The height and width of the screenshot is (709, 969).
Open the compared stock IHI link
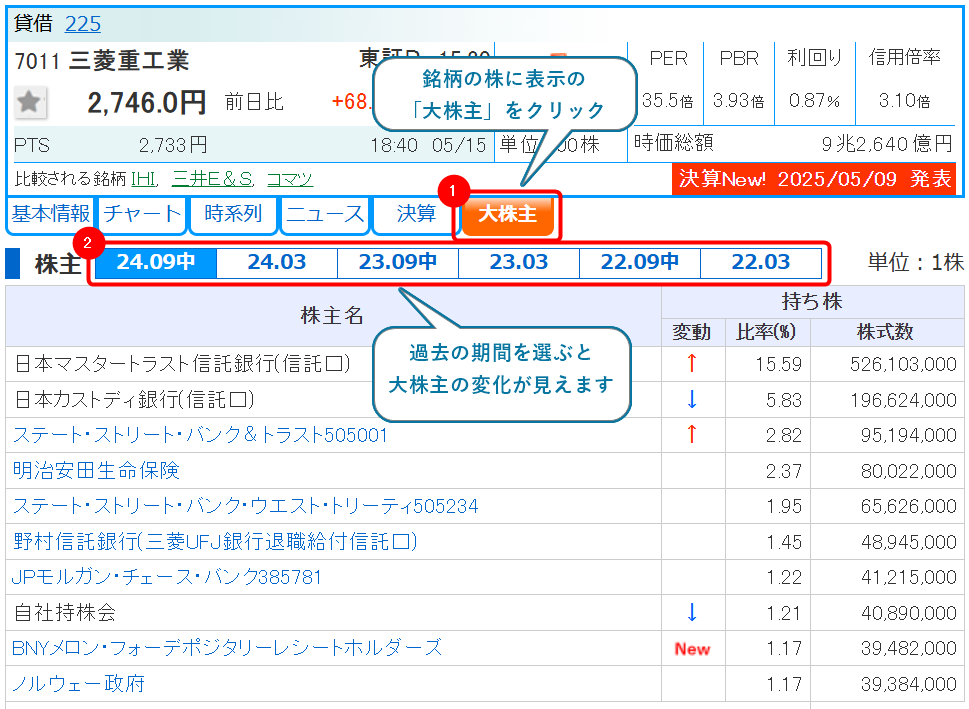pos(143,179)
